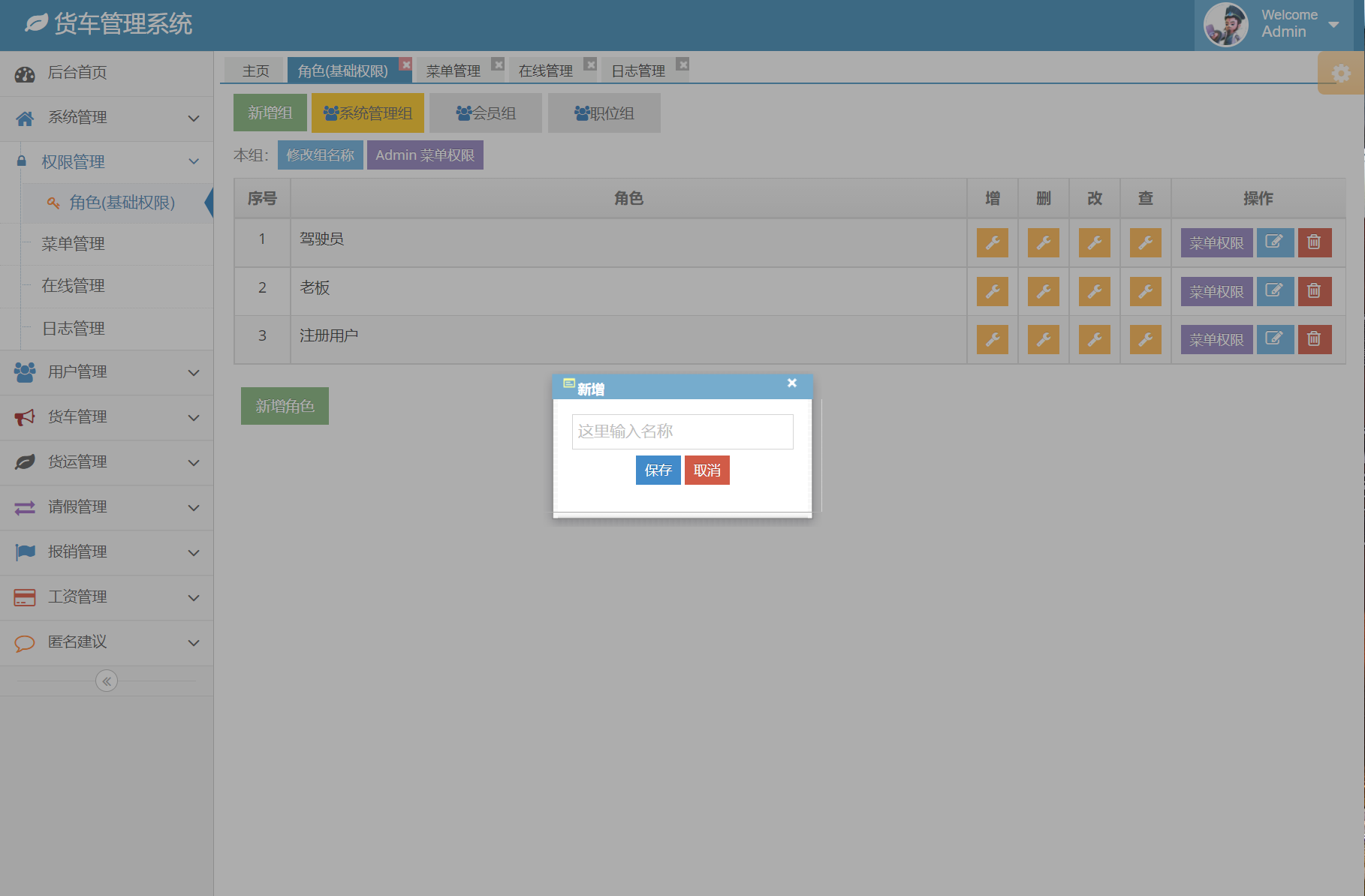Viewport: 1365px width, 896px height.
Task: Expand the 系统管理 sidebar menu
Action: [x=107, y=118]
